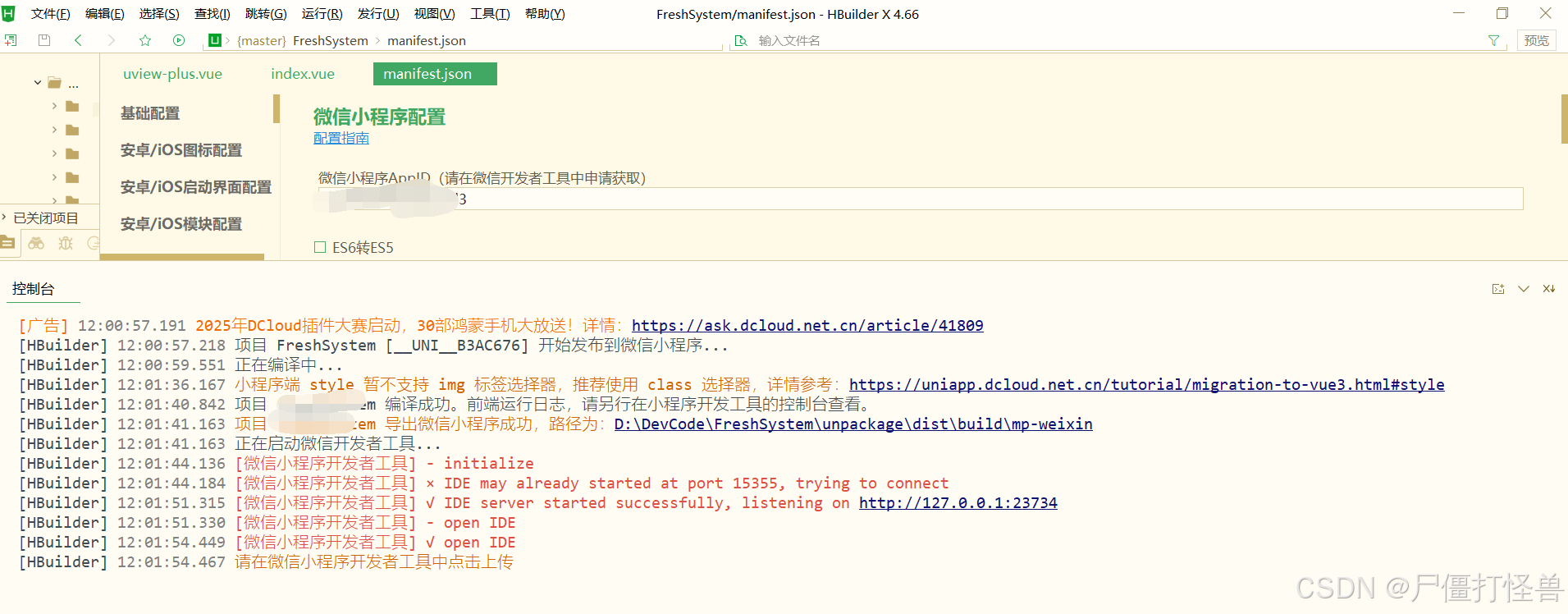
Task: Expand the second subfolder in project tree
Action: pos(55,130)
